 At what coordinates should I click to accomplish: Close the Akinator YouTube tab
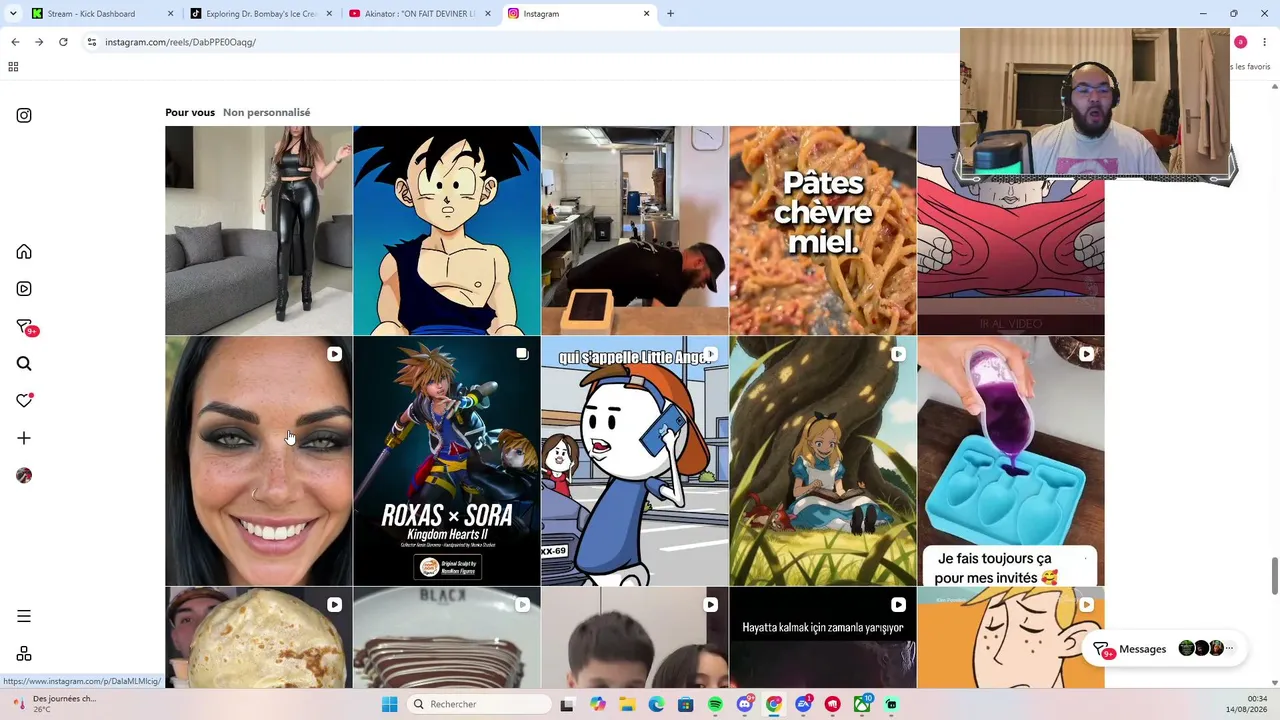[x=488, y=14]
